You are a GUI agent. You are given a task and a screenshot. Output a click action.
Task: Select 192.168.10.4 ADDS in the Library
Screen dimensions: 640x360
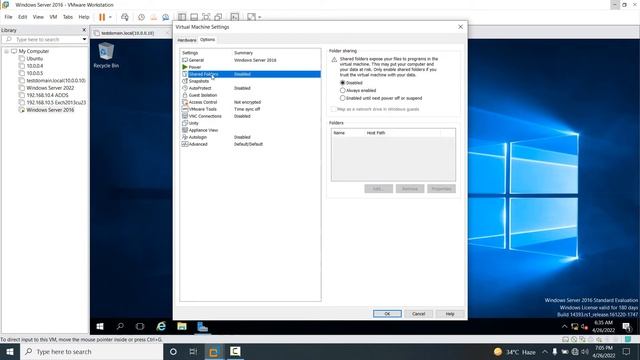pos(47,95)
